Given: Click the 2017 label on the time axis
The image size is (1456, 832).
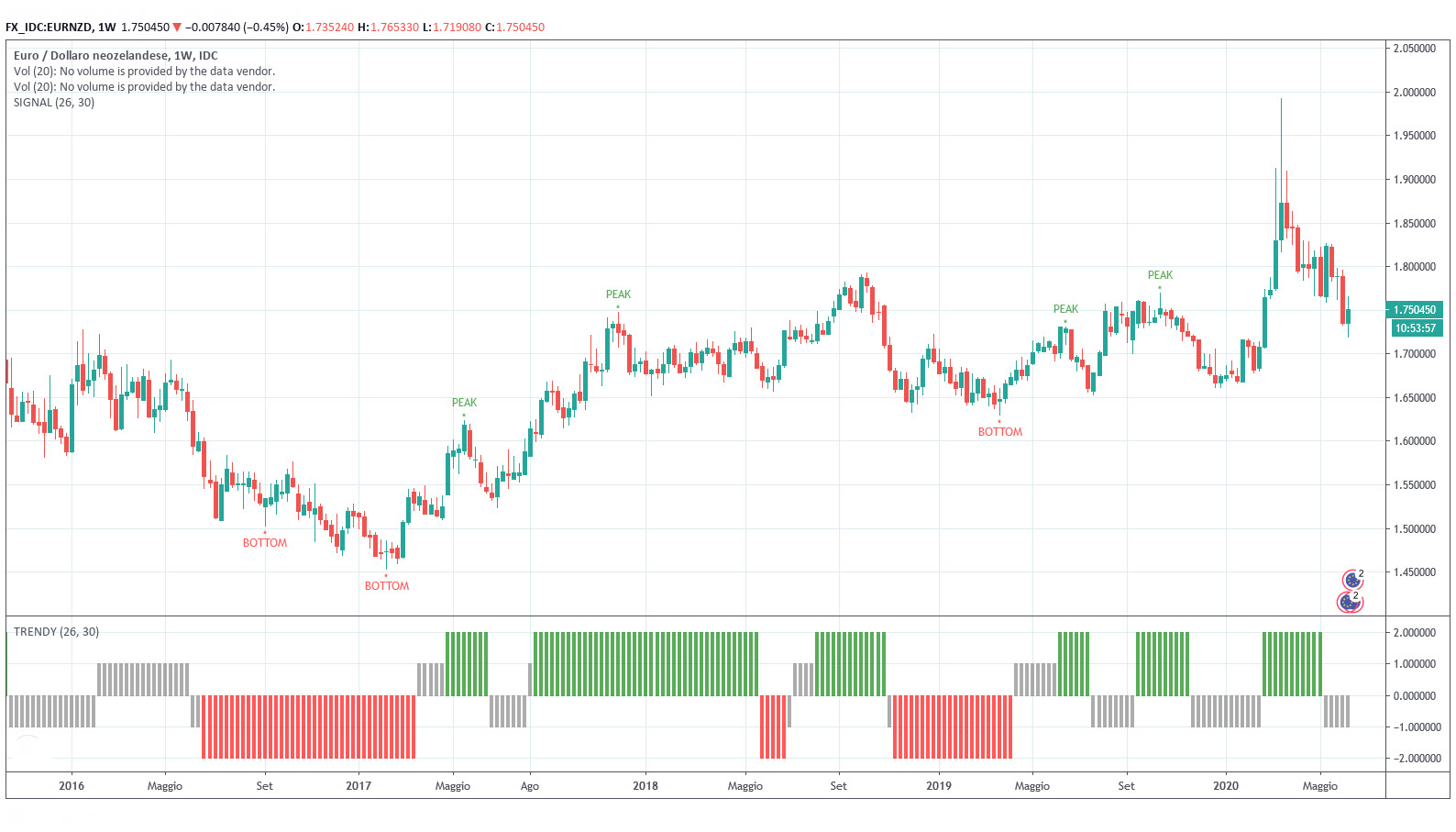Looking at the screenshot, I should pos(358,786).
